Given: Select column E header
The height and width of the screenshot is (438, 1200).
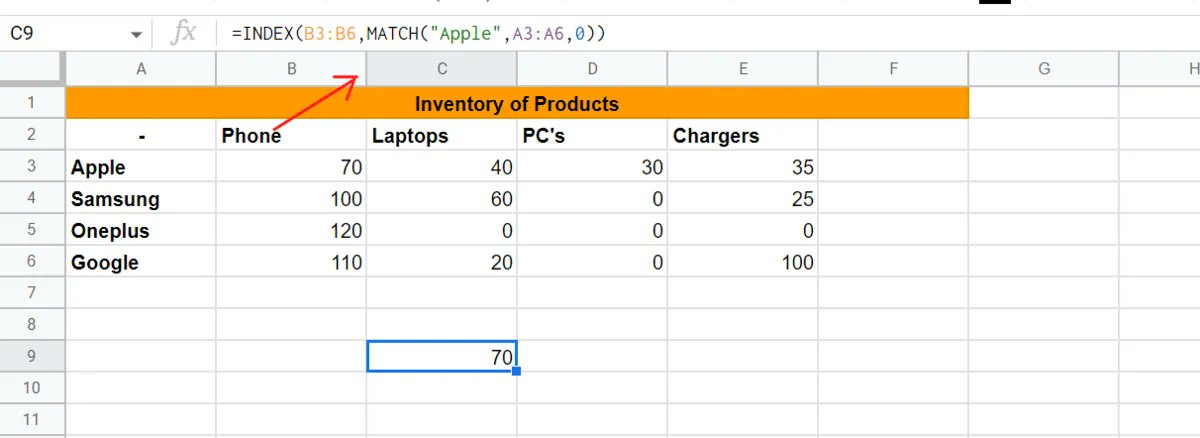Looking at the screenshot, I should coord(743,69).
